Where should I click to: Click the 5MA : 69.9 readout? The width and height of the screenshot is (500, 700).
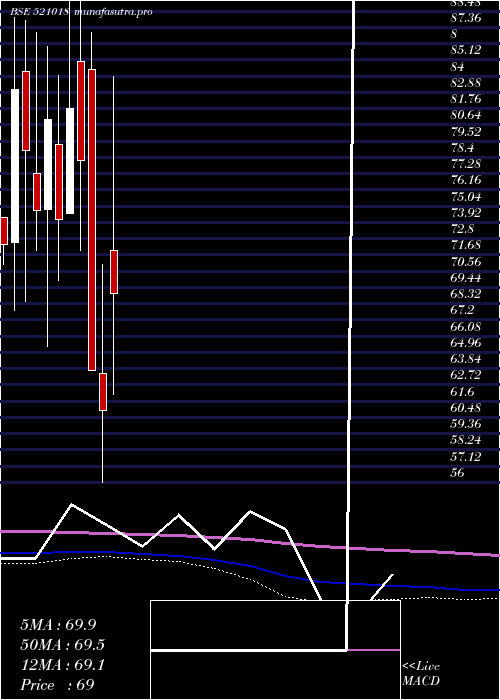coord(58,625)
